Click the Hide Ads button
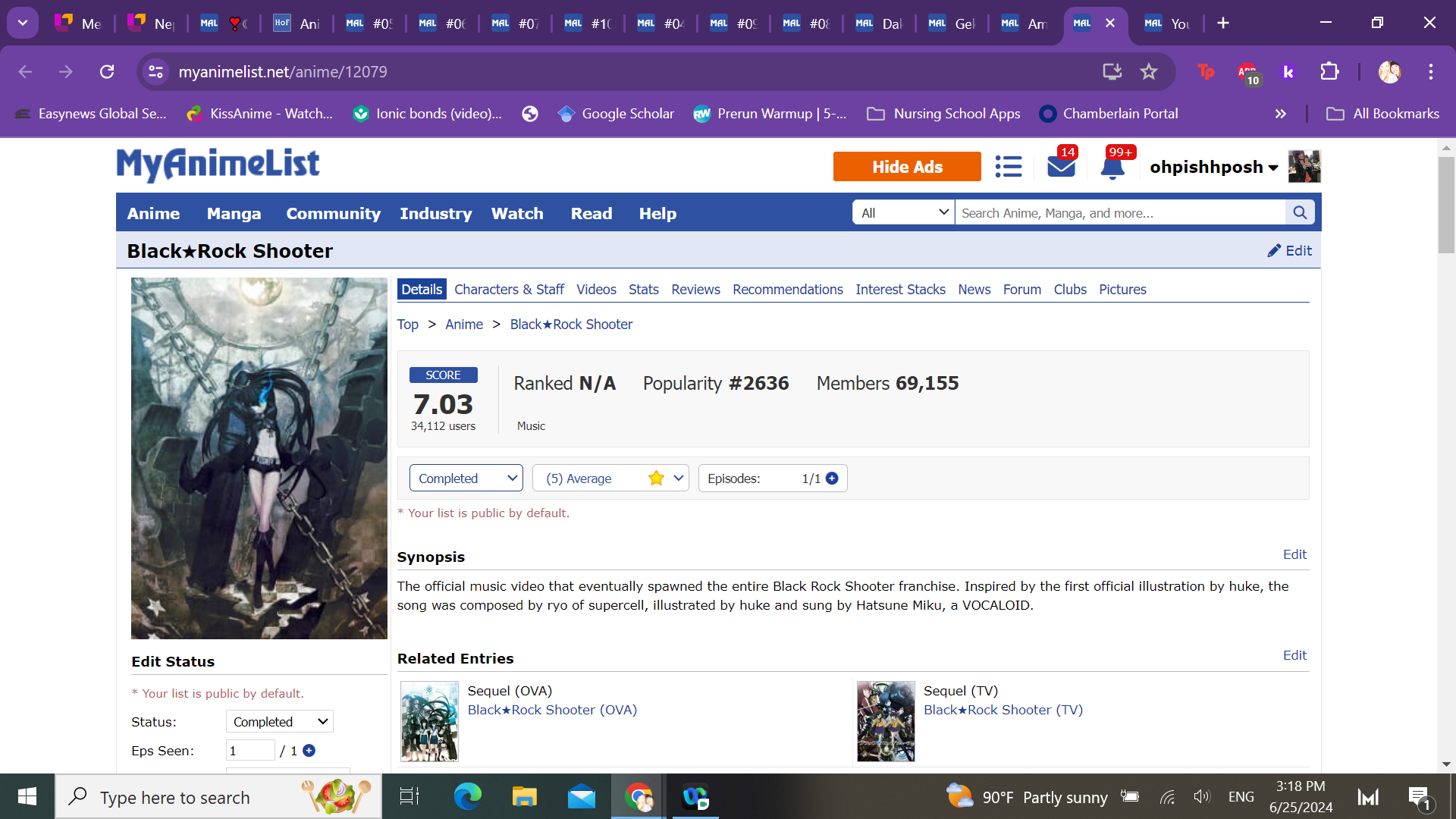Image resolution: width=1456 pixels, height=819 pixels. pos(907,167)
